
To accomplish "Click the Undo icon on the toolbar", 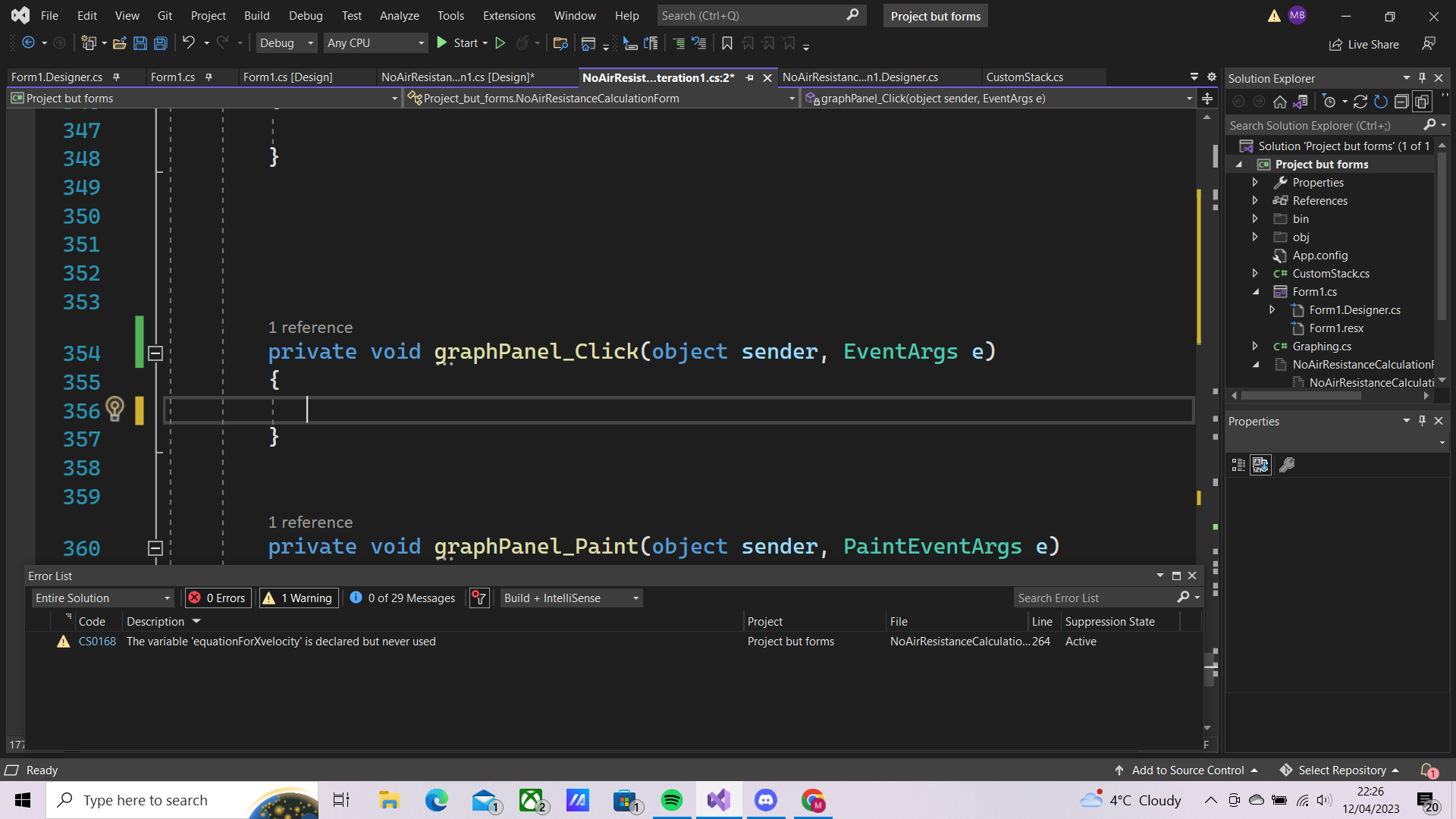I will pyautogui.click(x=189, y=42).
